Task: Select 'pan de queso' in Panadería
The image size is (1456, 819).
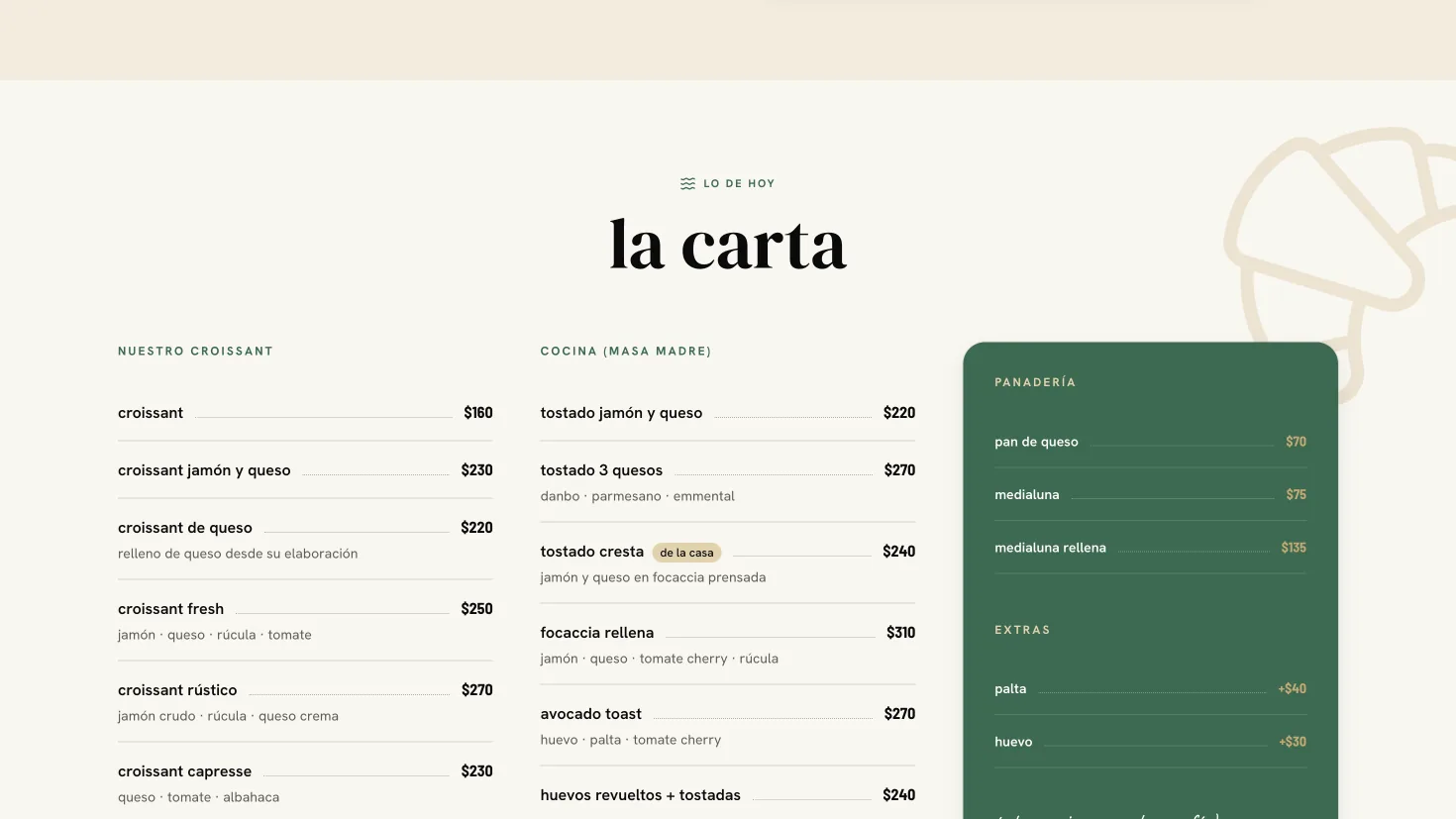Action: (x=1036, y=442)
